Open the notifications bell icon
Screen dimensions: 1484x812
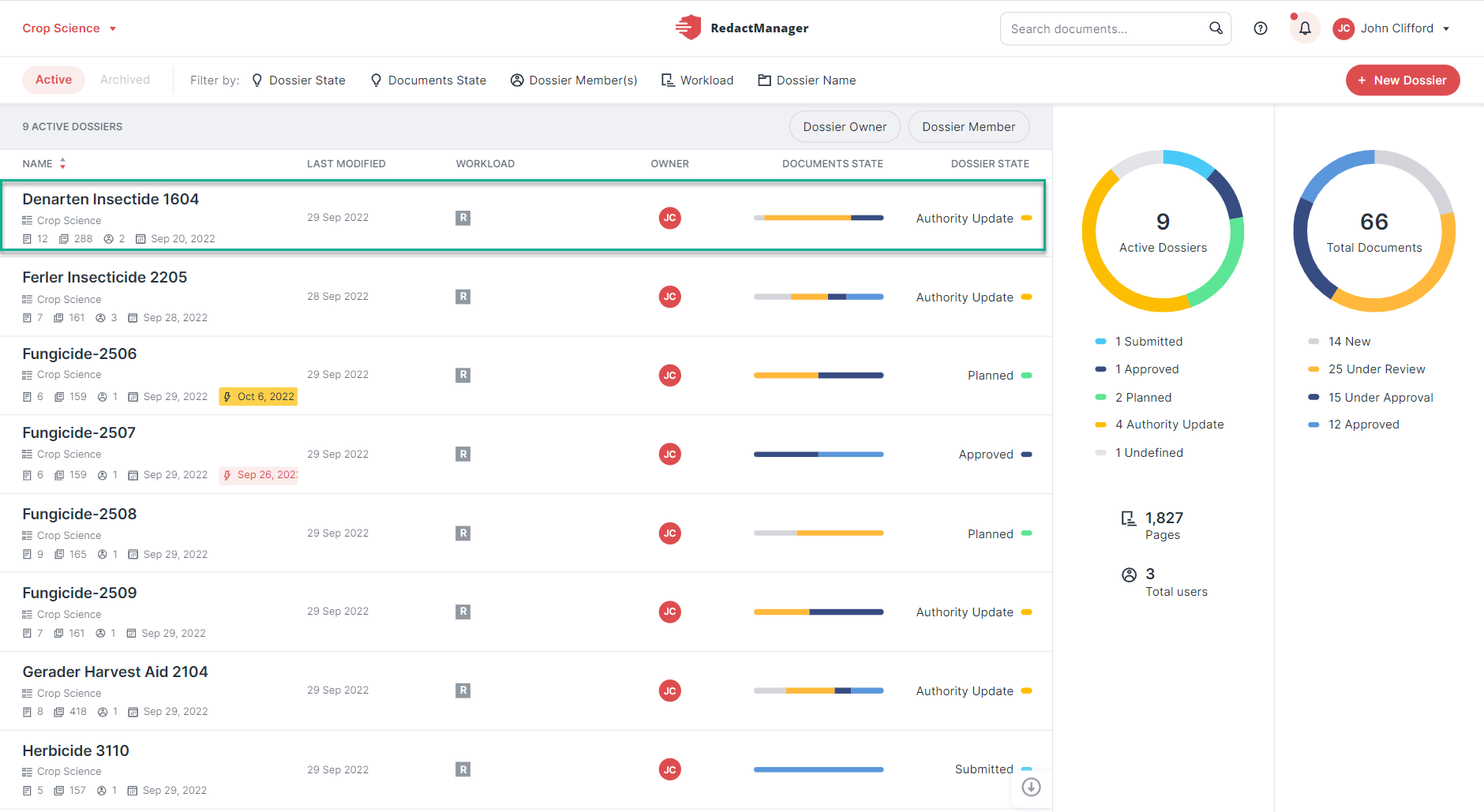[1305, 28]
